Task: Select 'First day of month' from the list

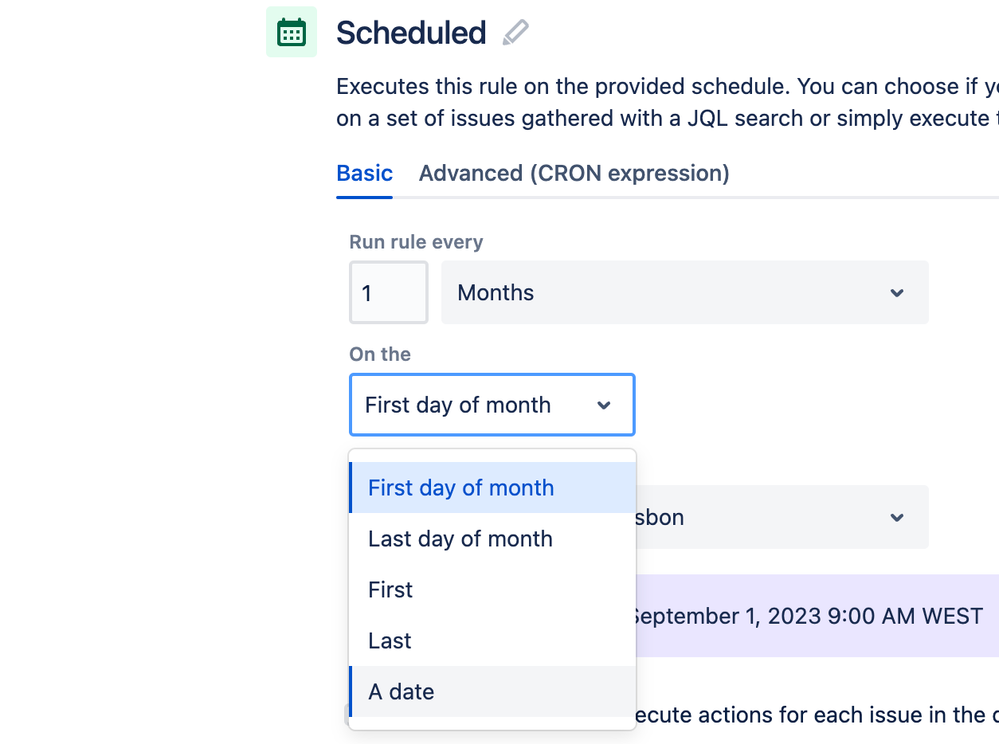Action: (x=461, y=487)
